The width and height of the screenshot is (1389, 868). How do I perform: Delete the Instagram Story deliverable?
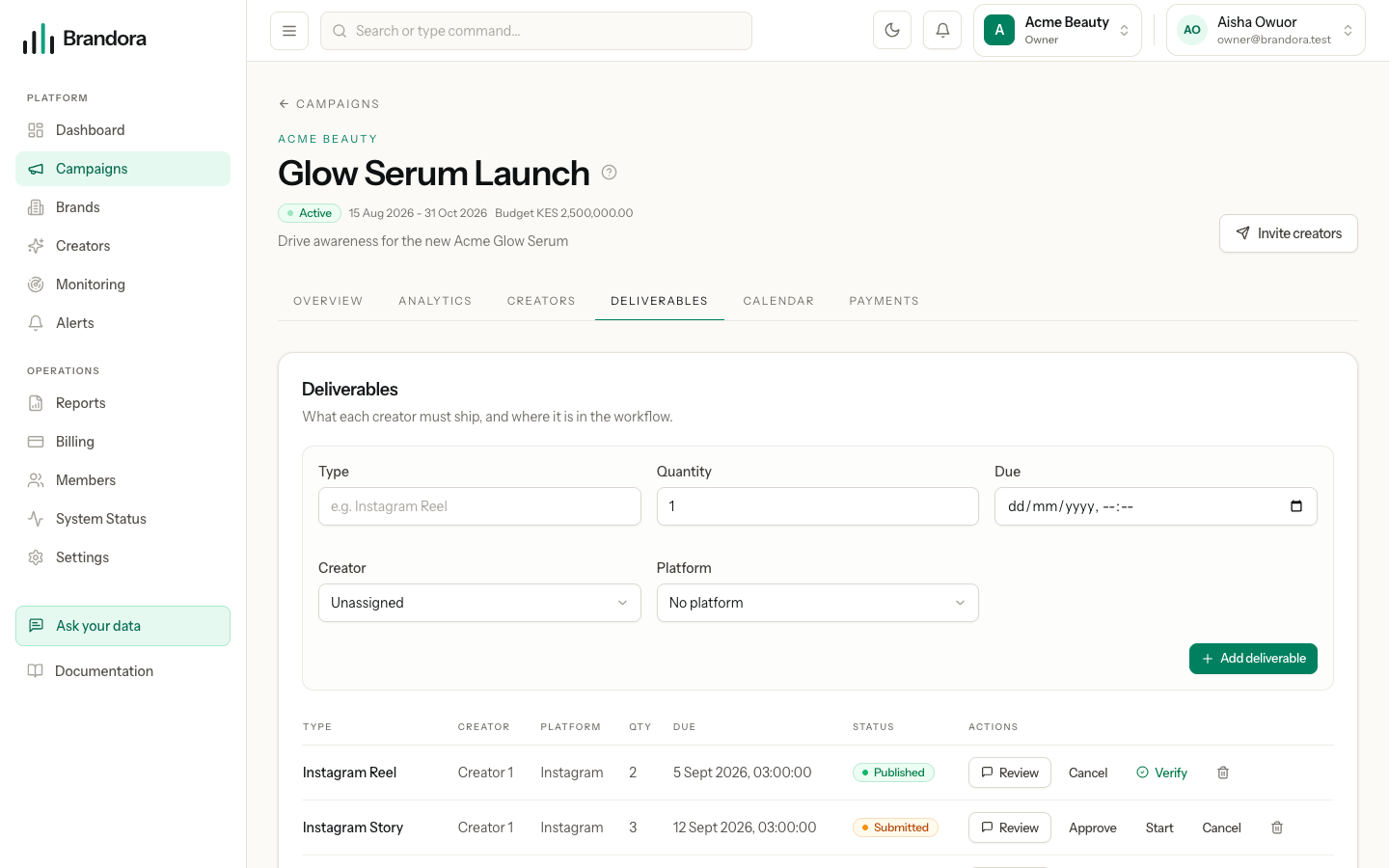(x=1277, y=827)
